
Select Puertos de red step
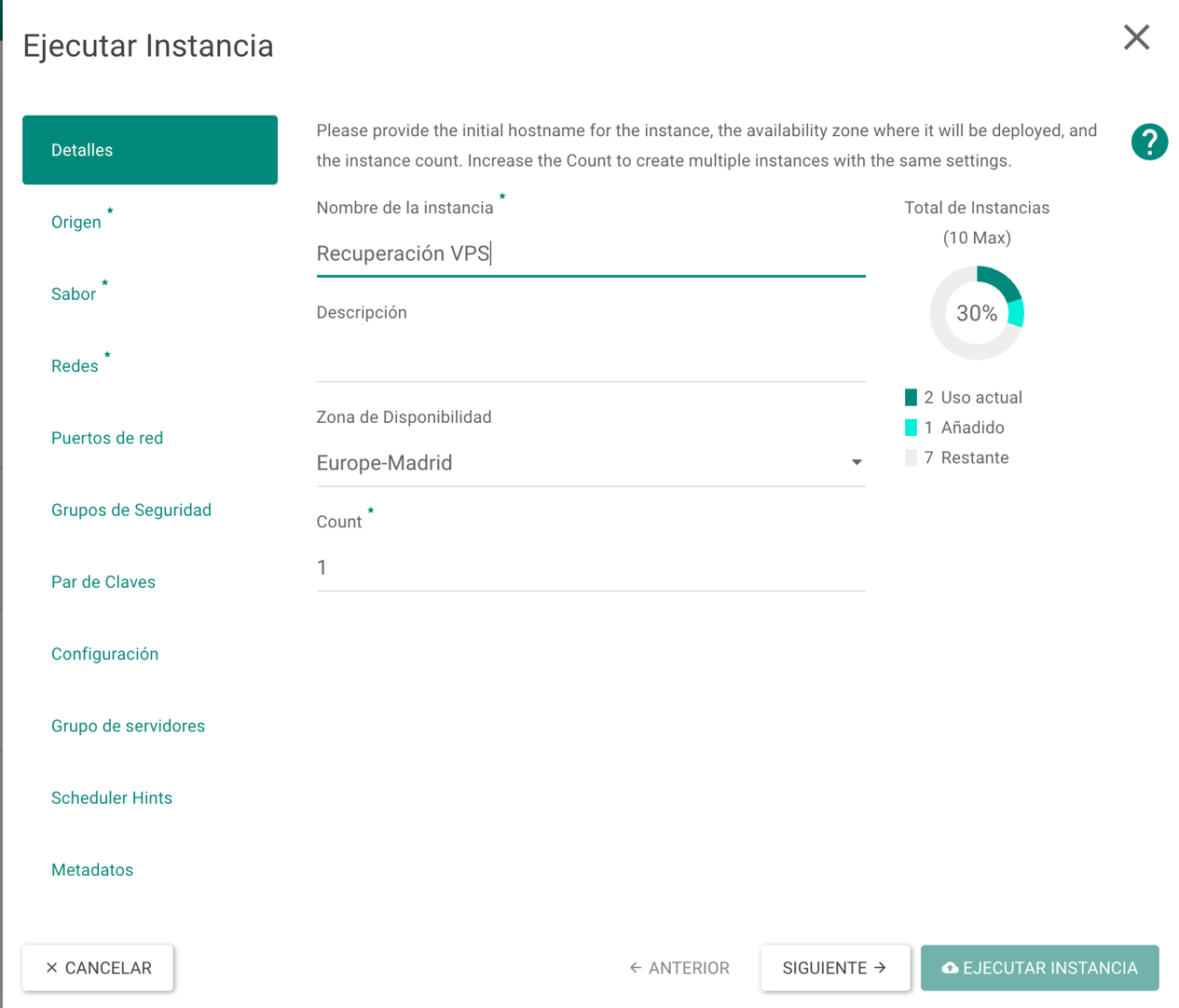click(107, 438)
